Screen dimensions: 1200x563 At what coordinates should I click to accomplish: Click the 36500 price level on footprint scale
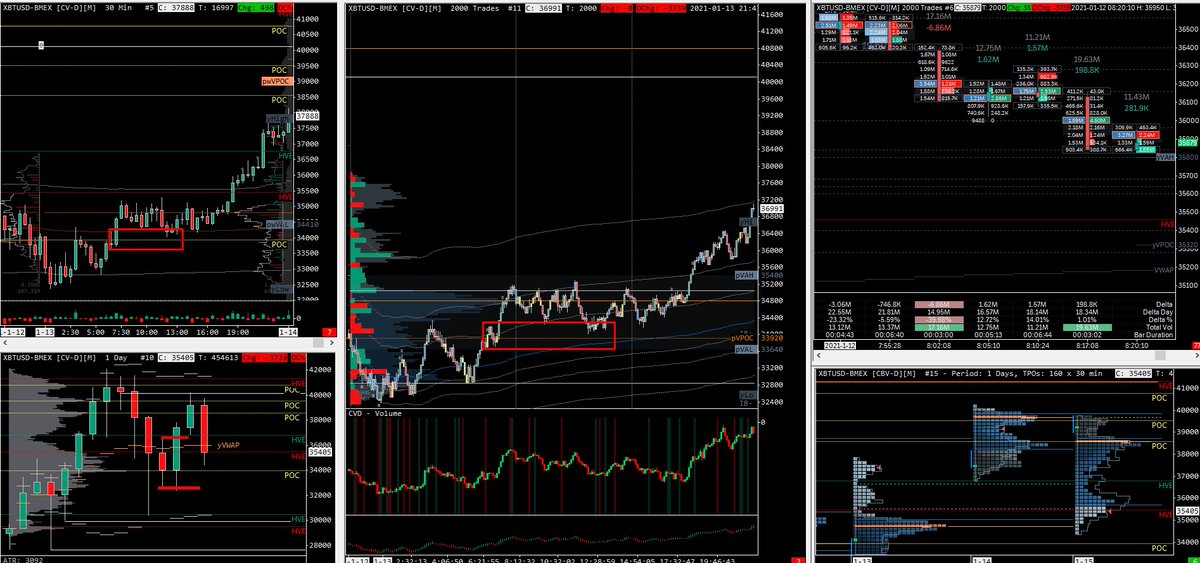click(x=1186, y=29)
